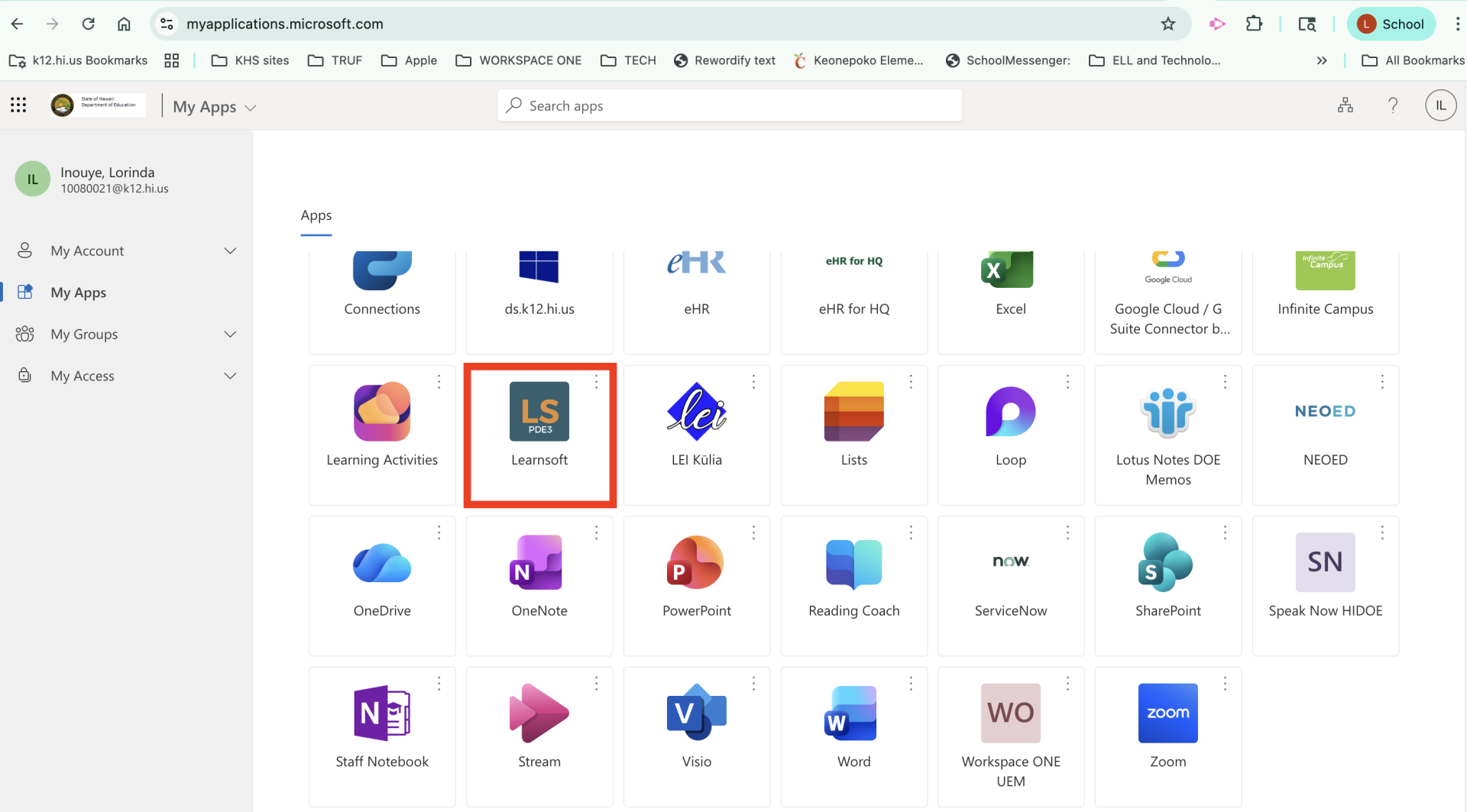Open the Chrome extensions puzzle icon
Image resolution: width=1467 pixels, height=812 pixels.
[x=1254, y=24]
